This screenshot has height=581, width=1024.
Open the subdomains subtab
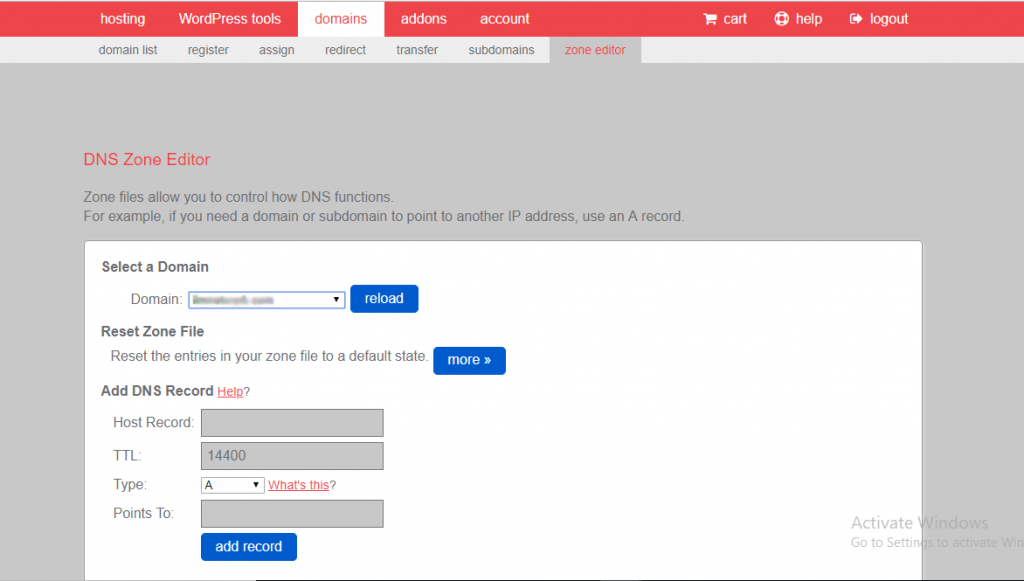501,50
